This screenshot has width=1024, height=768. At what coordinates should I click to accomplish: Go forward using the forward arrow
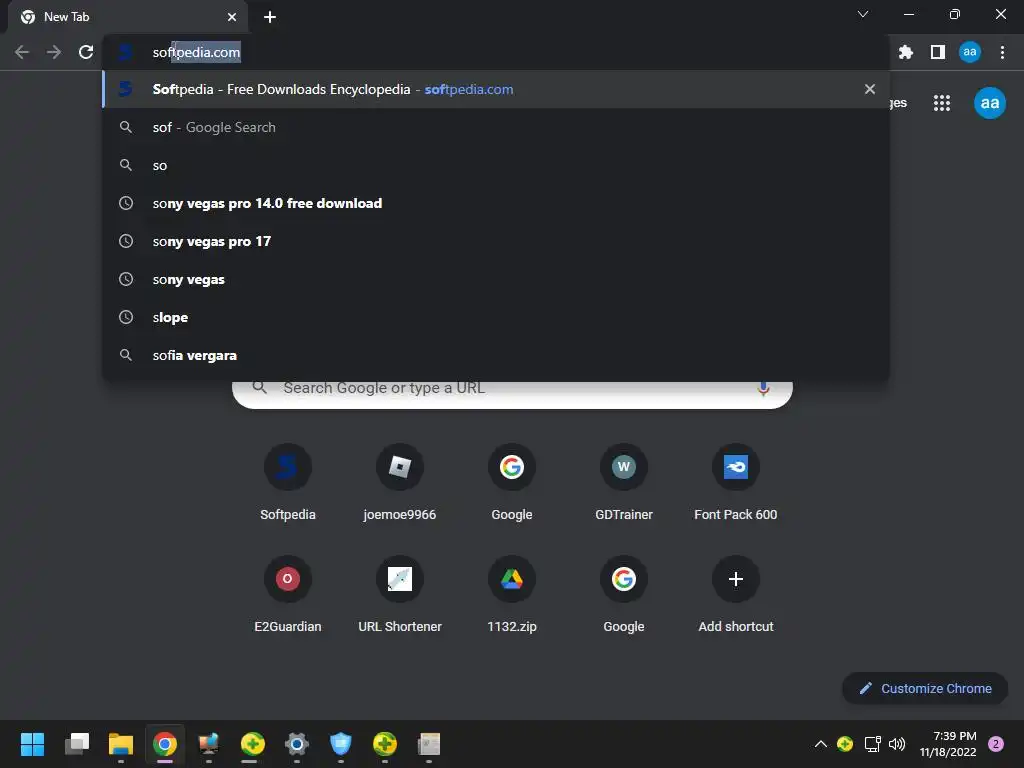coord(54,52)
